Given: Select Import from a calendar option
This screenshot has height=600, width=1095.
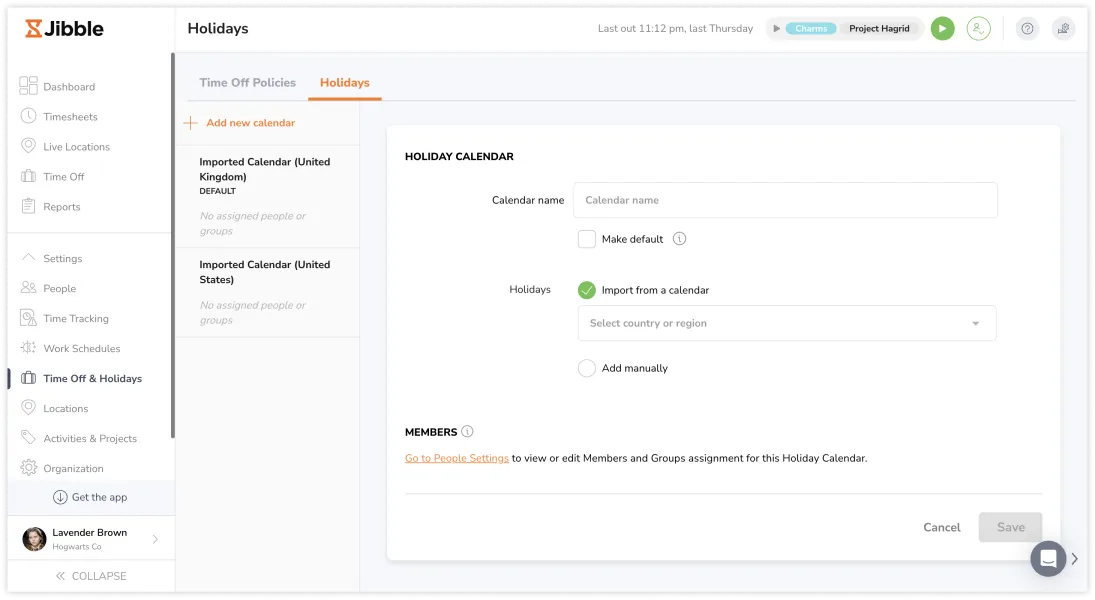Looking at the screenshot, I should click(x=587, y=290).
